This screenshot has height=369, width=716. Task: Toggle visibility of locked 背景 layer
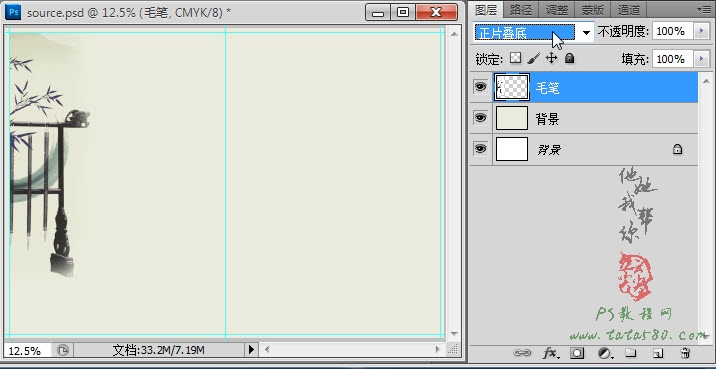point(480,148)
